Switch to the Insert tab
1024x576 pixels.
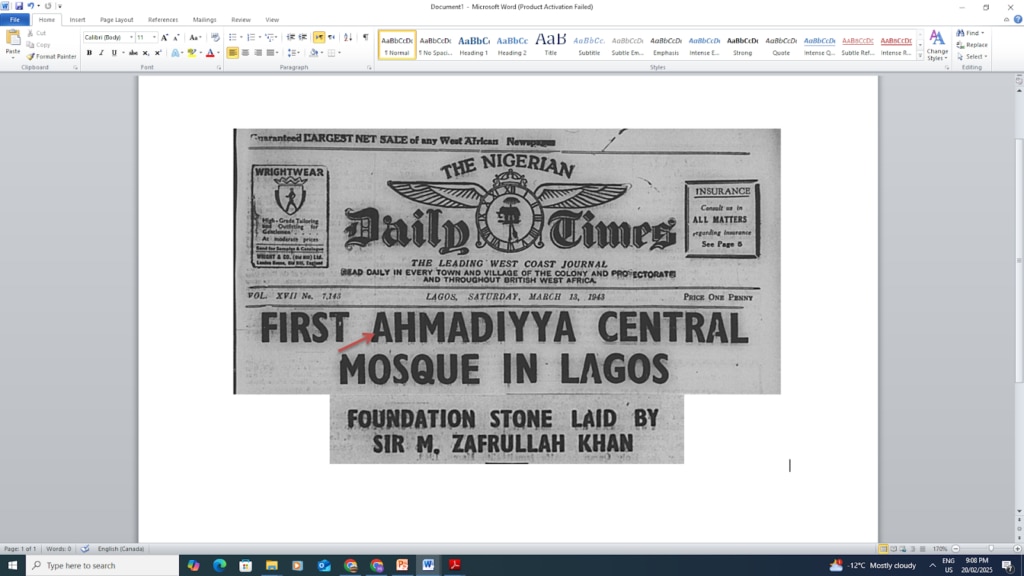point(77,20)
